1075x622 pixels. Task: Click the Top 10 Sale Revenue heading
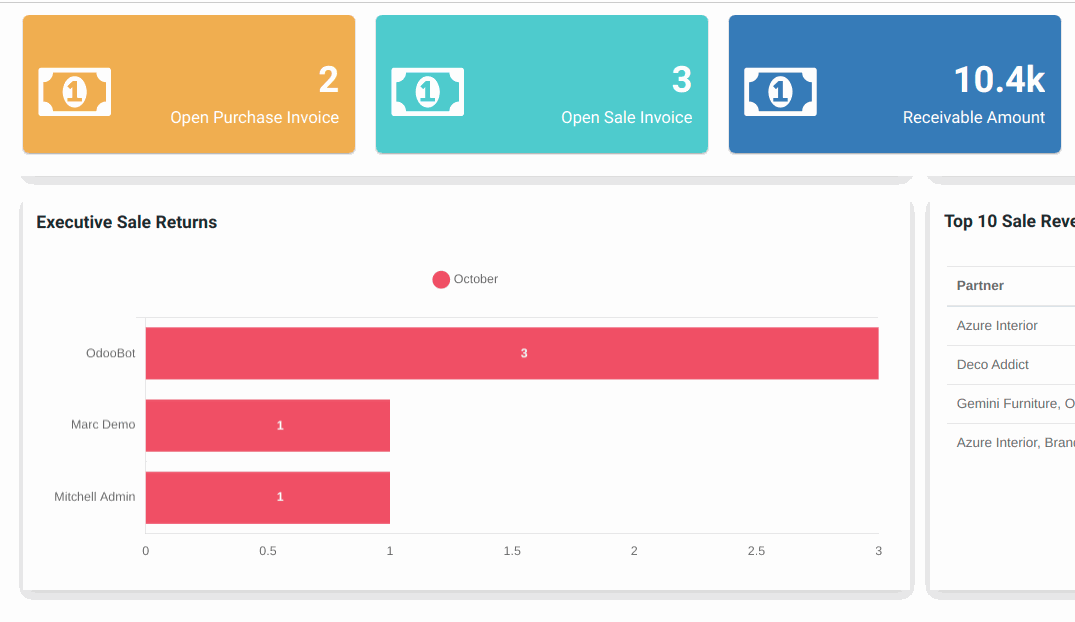tap(1009, 221)
